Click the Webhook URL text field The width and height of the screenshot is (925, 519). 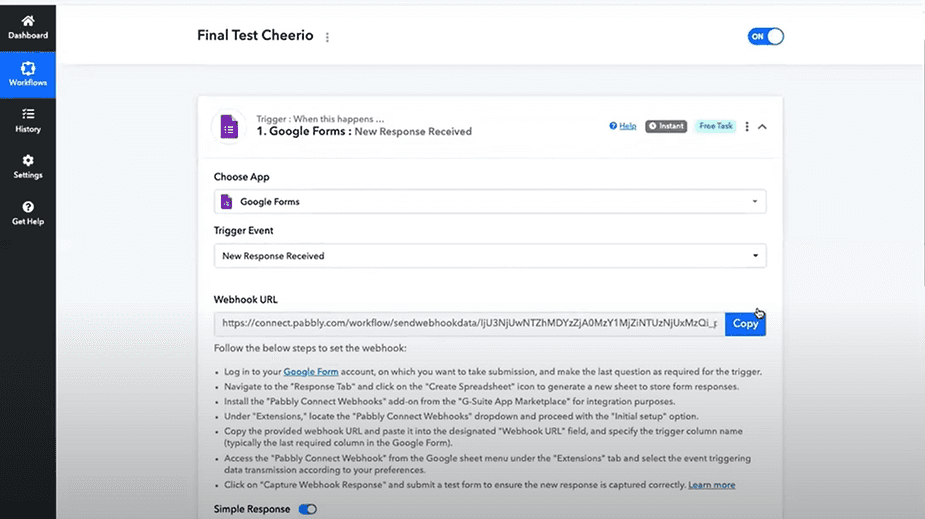tap(469, 324)
